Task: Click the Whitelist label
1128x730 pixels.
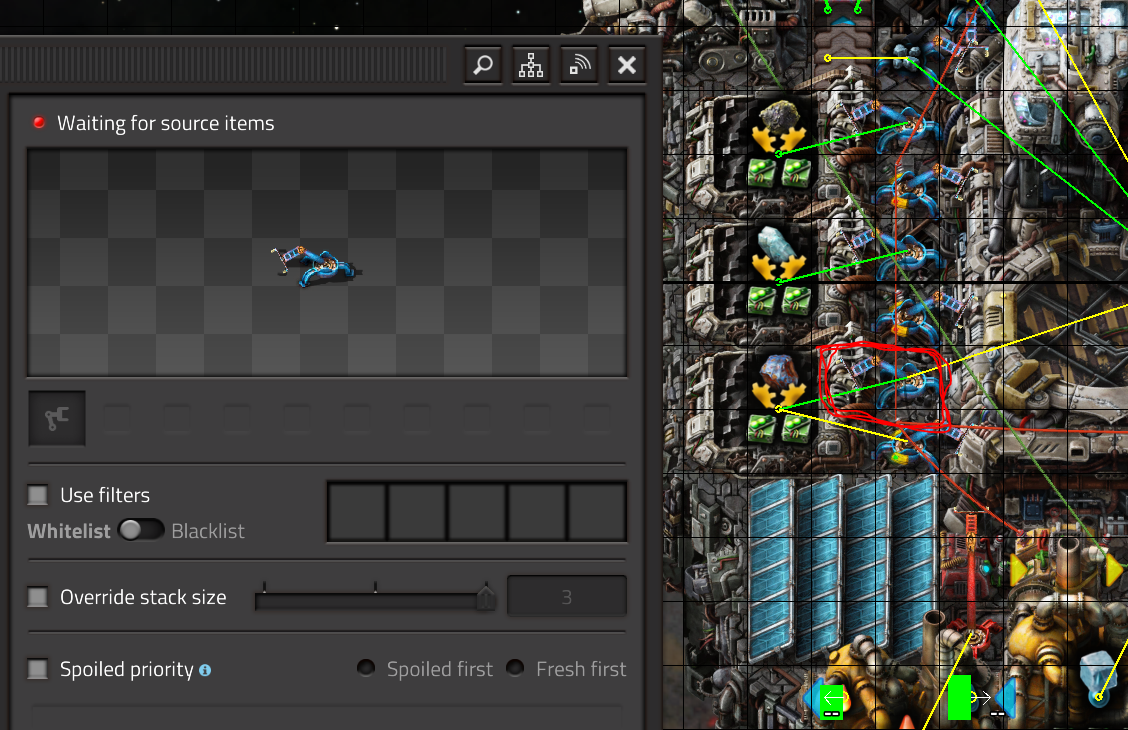Action: click(69, 531)
